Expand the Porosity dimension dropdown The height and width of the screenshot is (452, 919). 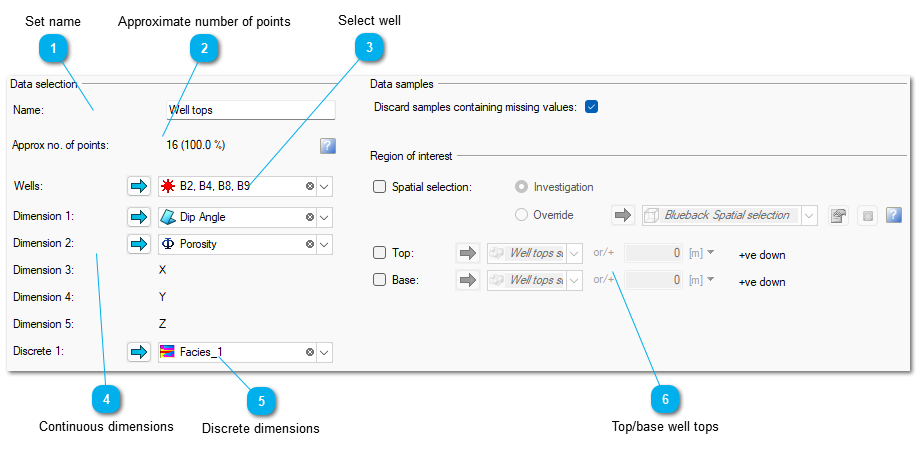(325, 244)
